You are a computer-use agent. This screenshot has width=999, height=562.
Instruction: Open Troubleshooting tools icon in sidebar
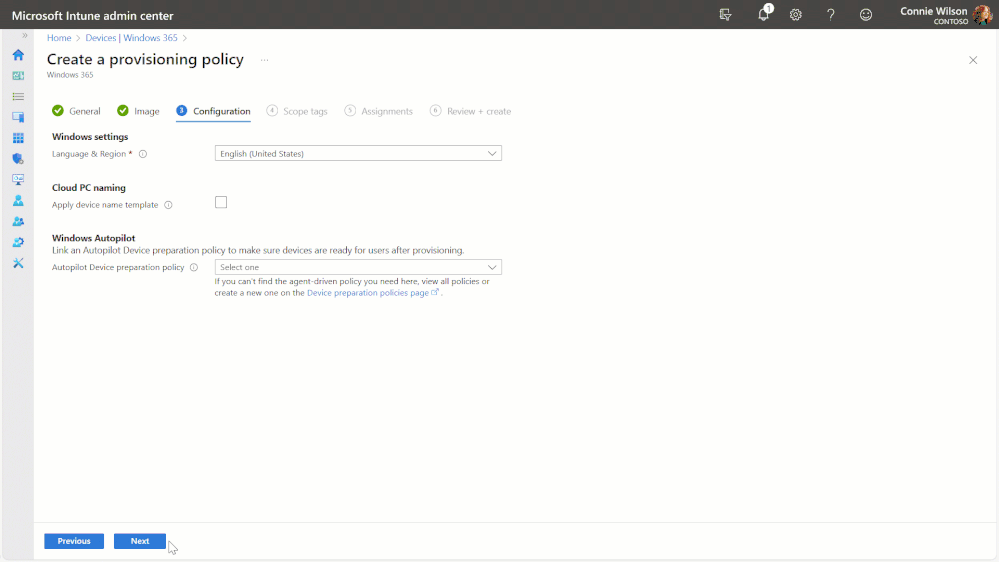tap(18, 263)
